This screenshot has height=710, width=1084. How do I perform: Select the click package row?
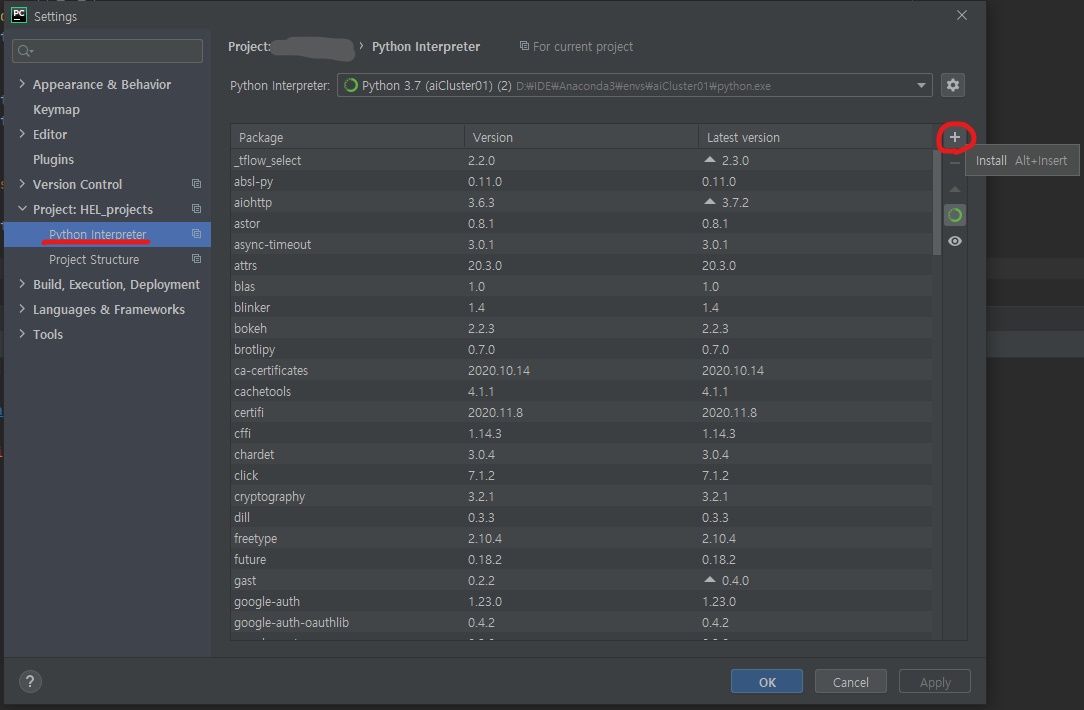(581, 476)
